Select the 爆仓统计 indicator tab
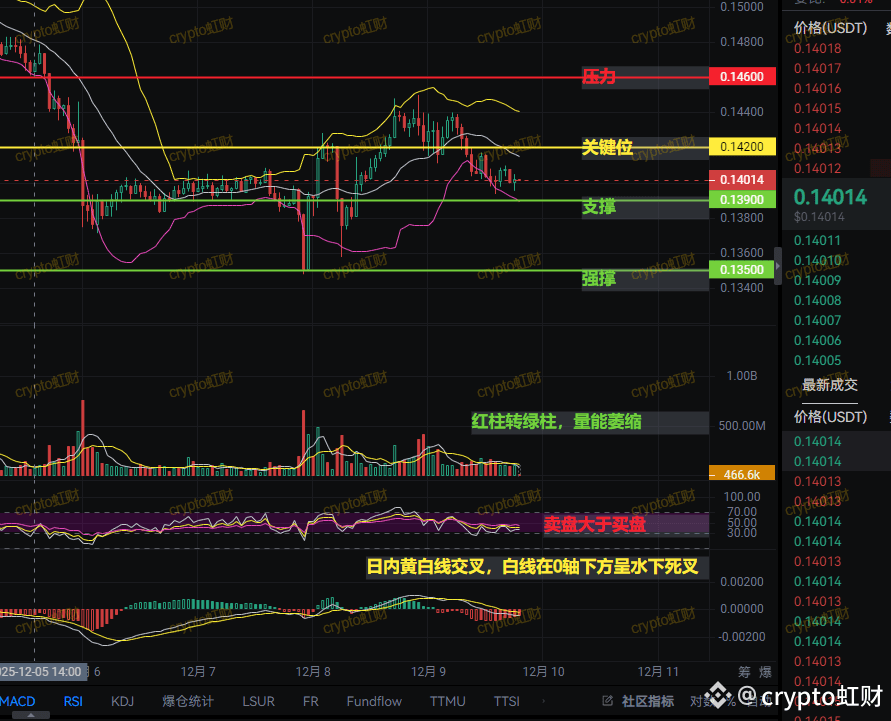This screenshot has height=721, width=891. coord(188,702)
